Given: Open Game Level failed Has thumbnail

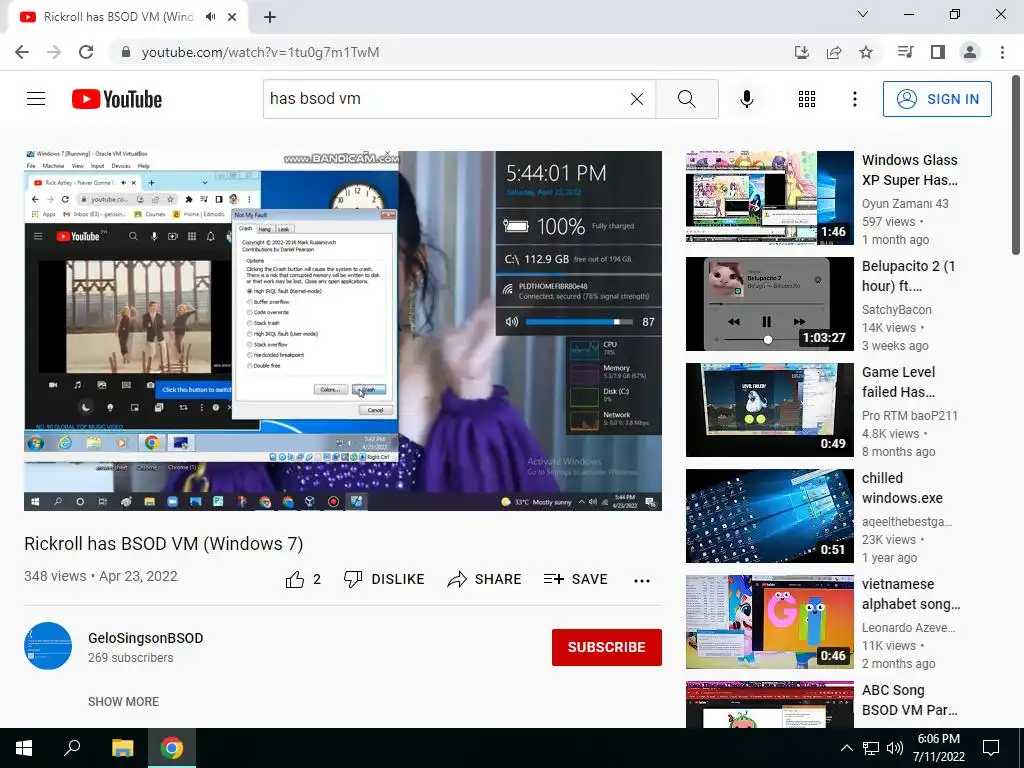Looking at the screenshot, I should pos(769,409).
